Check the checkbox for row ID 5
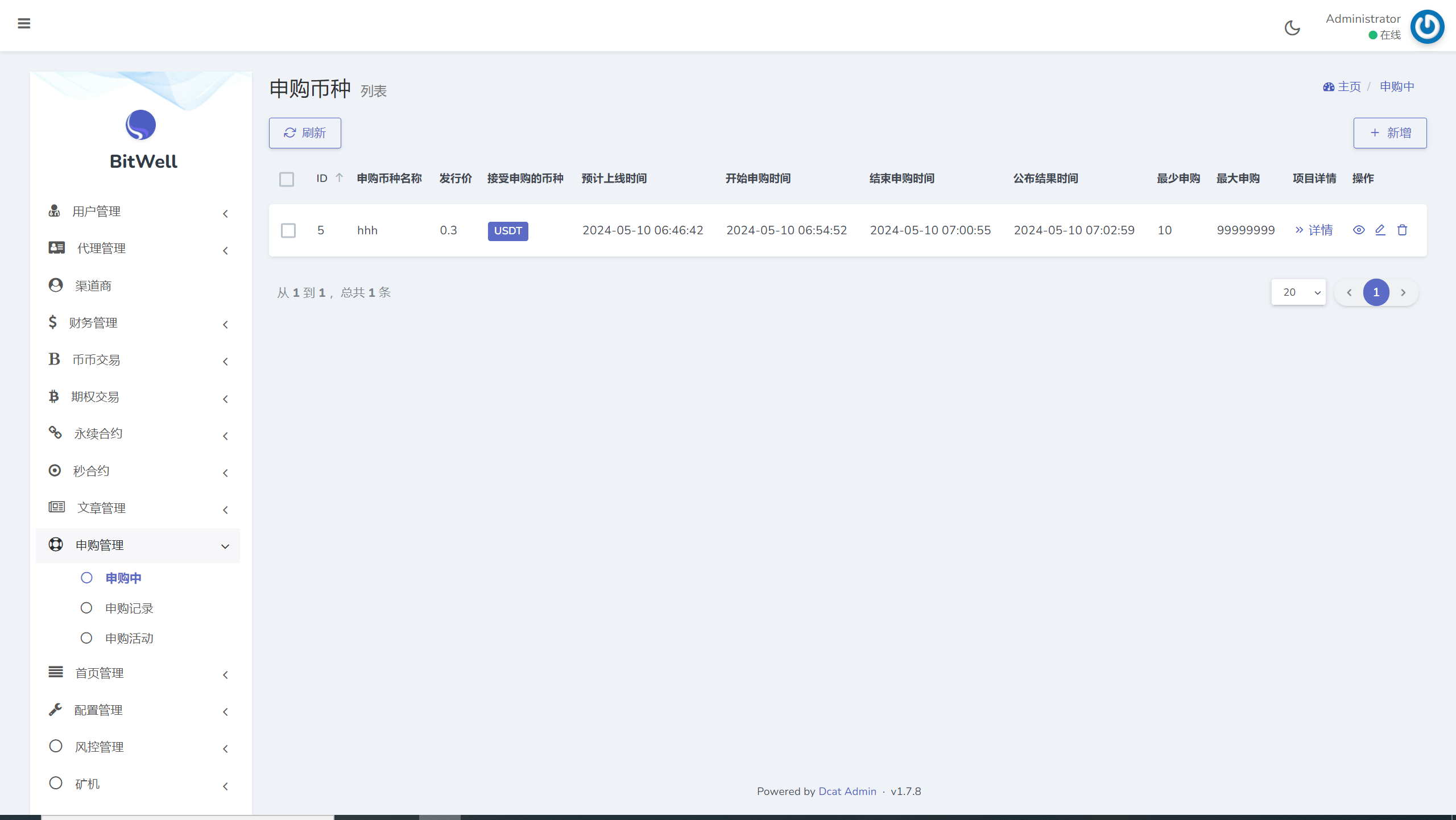 pyautogui.click(x=288, y=230)
